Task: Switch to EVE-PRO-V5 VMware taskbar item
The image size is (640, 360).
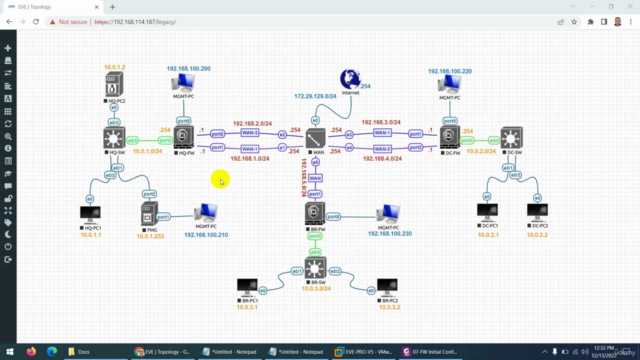Action: pos(364,351)
